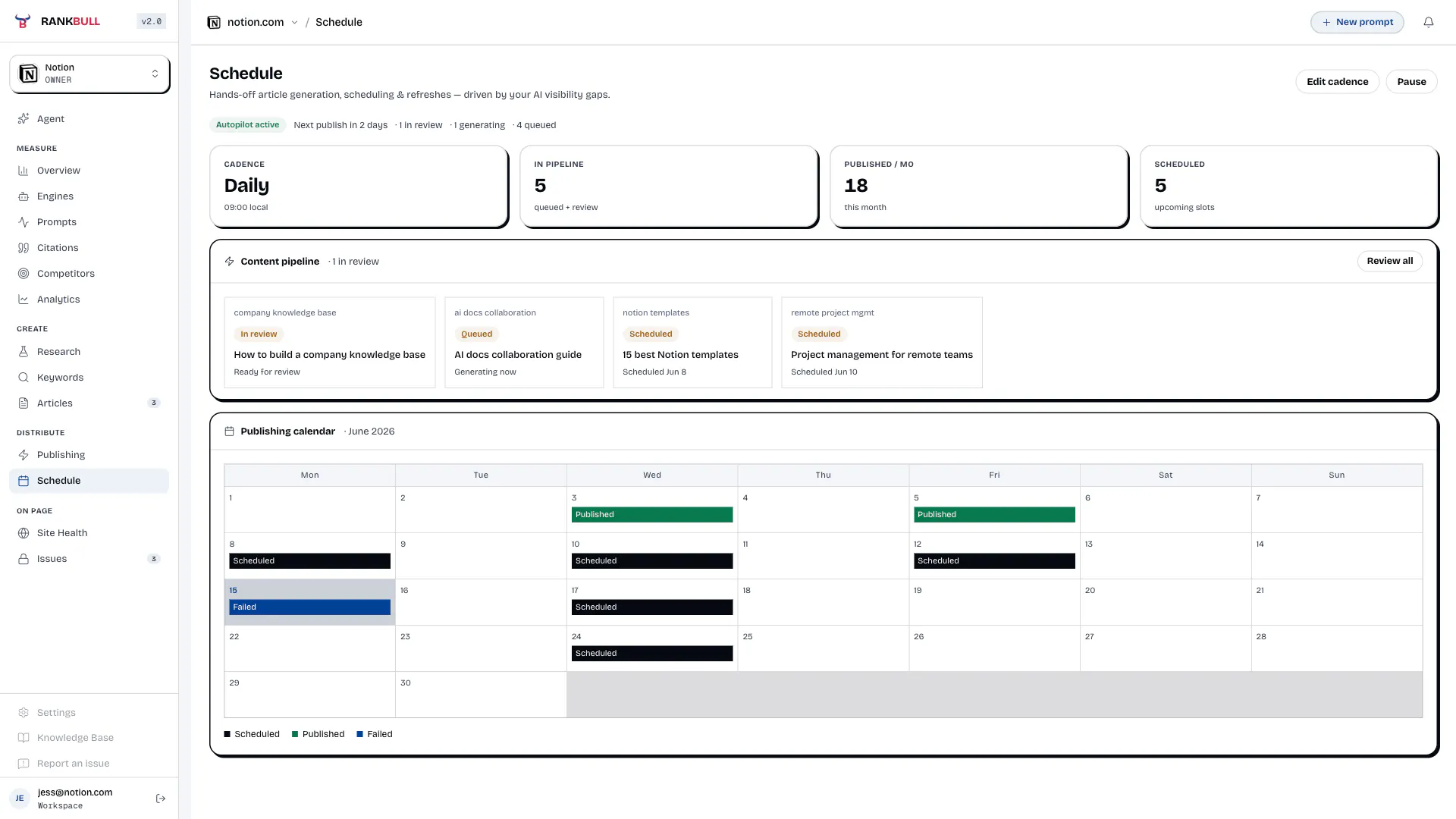Click the Edit cadence button
1456x819 pixels.
(1337, 82)
